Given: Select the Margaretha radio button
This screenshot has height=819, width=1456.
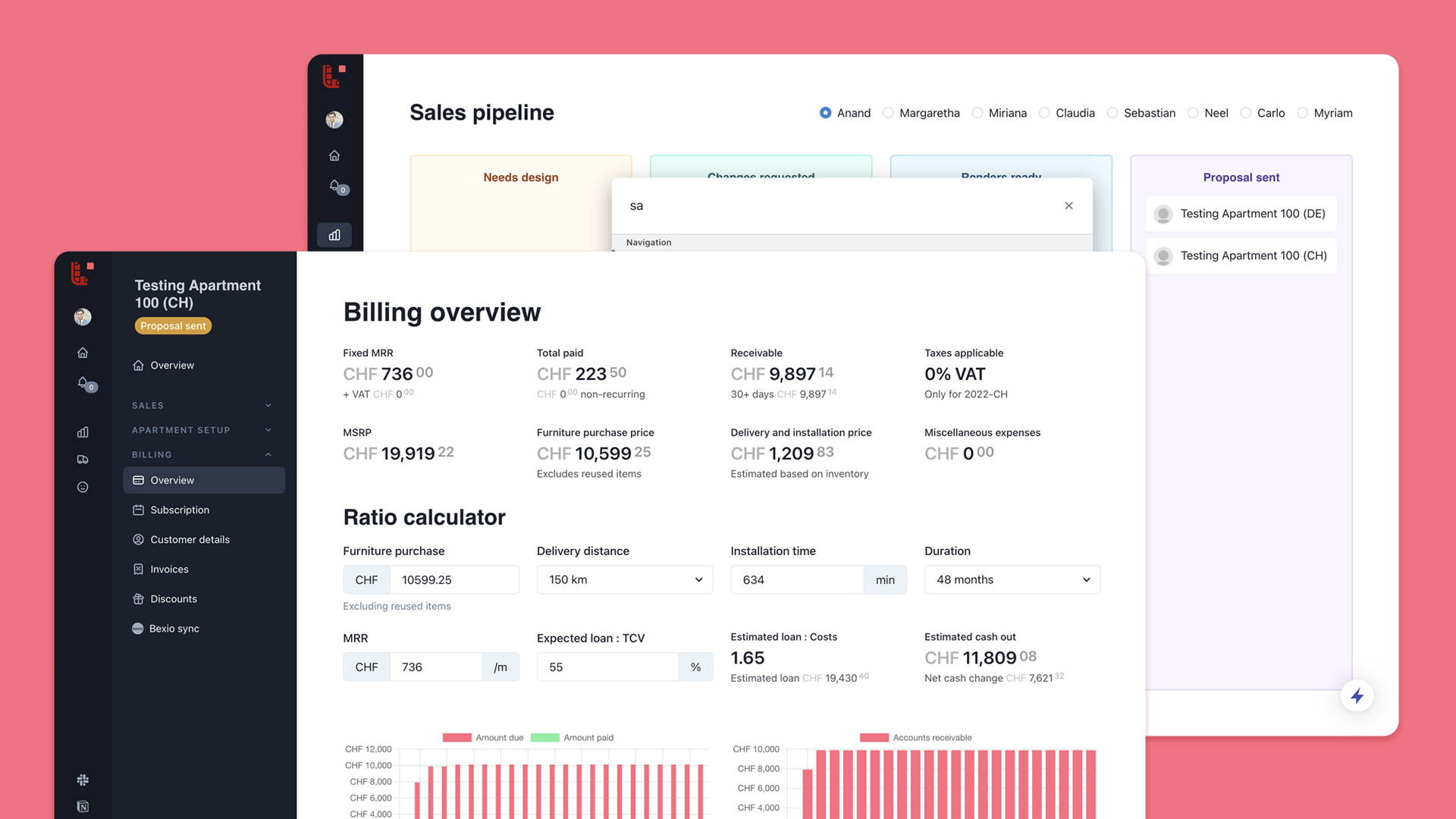Looking at the screenshot, I should pos(888,113).
